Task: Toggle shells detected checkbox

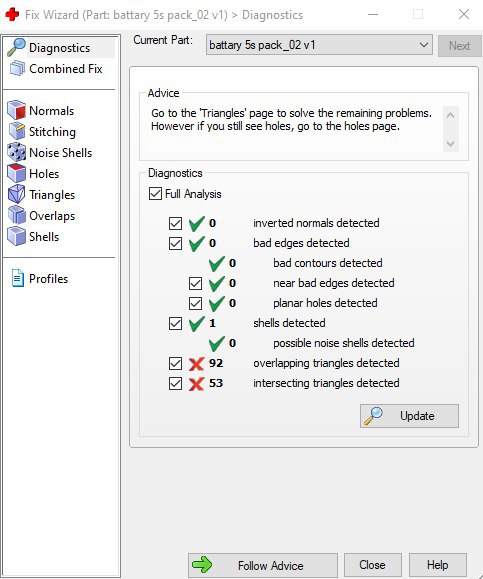Action: (x=175, y=323)
